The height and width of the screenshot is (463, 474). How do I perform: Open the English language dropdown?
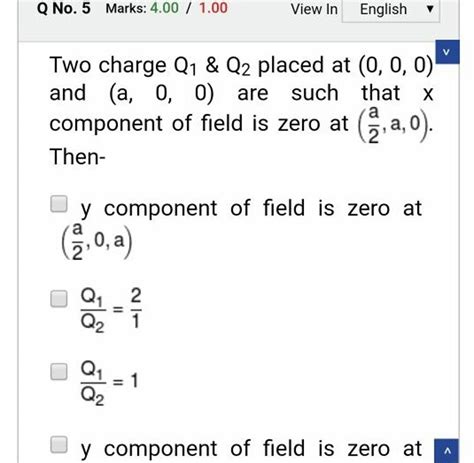coord(391,10)
